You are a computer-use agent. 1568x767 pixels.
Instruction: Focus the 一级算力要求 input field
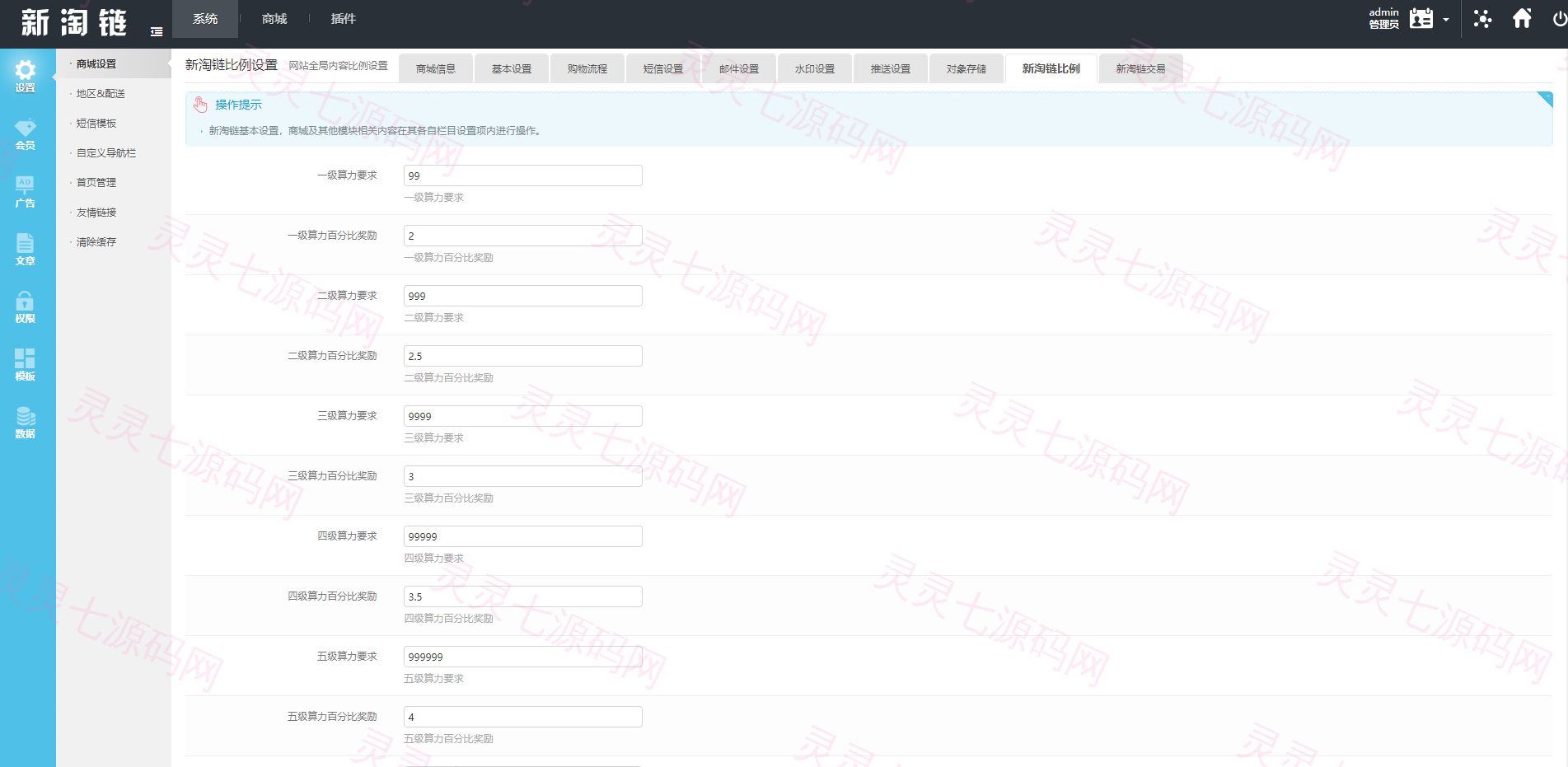coord(523,175)
